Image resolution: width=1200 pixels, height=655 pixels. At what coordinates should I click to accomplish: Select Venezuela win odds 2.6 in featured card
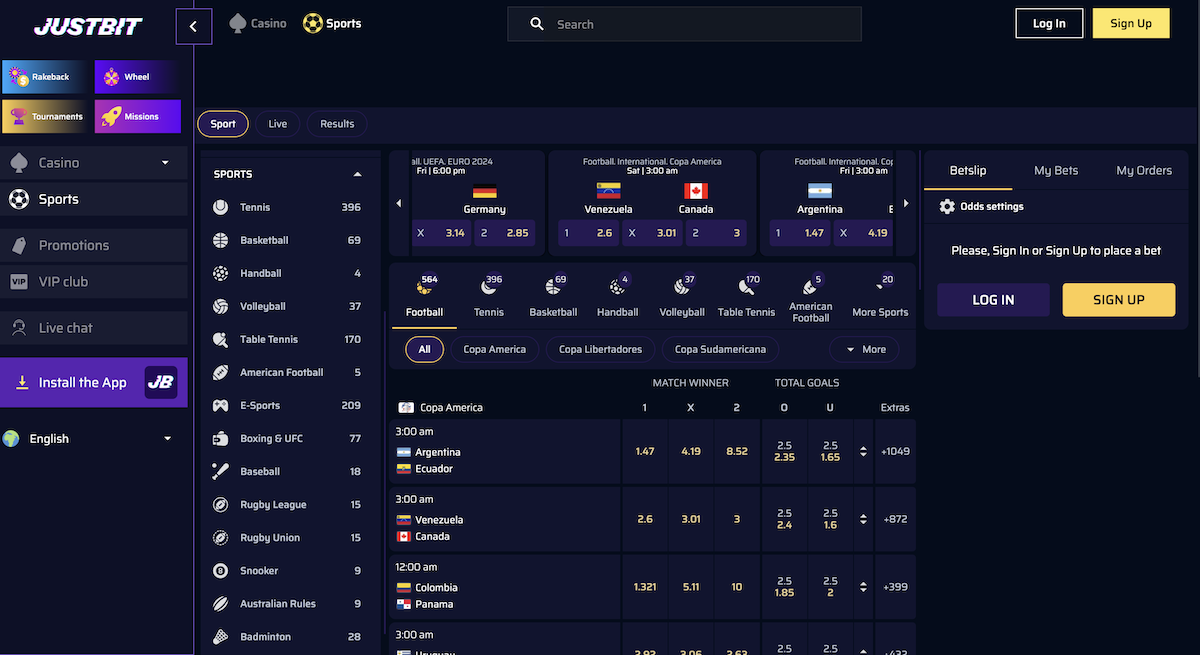(x=590, y=233)
